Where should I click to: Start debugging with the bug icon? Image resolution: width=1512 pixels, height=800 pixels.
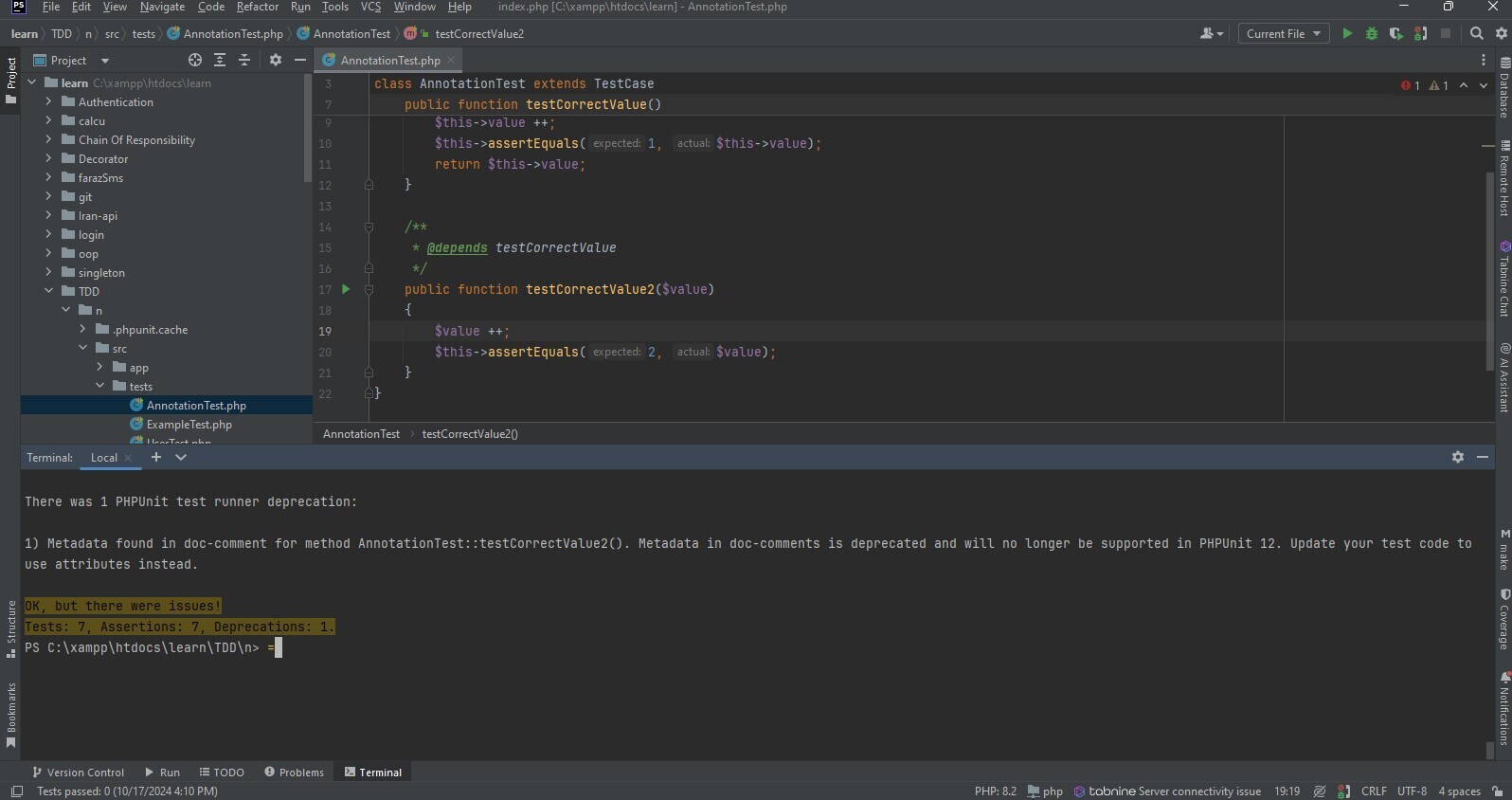click(x=1371, y=33)
